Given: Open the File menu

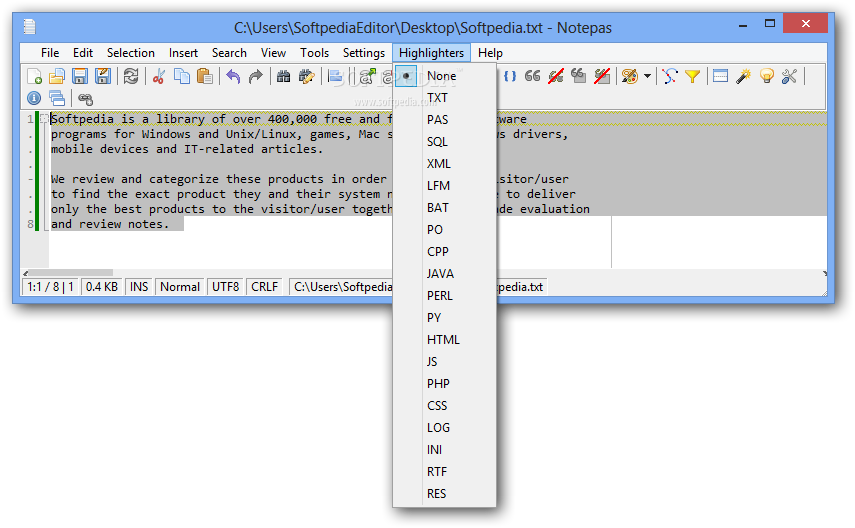Looking at the screenshot, I should [50, 53].
